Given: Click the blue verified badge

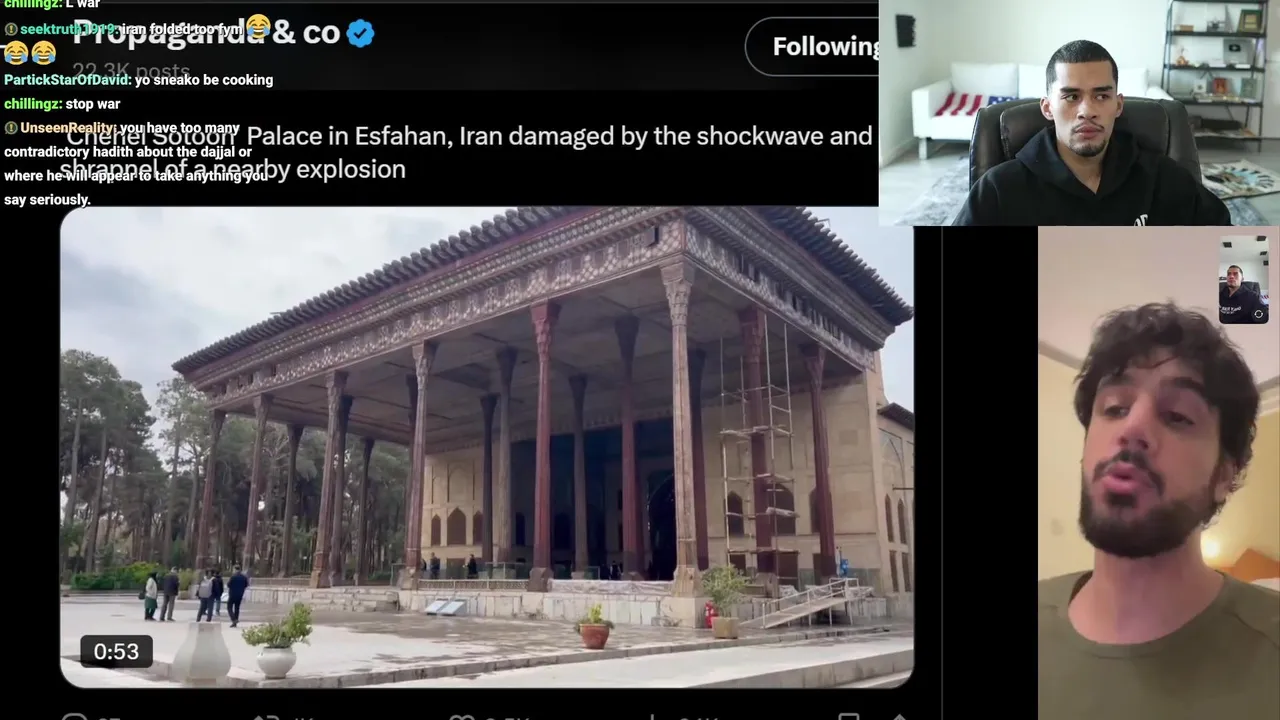Looking at the screenshot, I should [360, 33].
